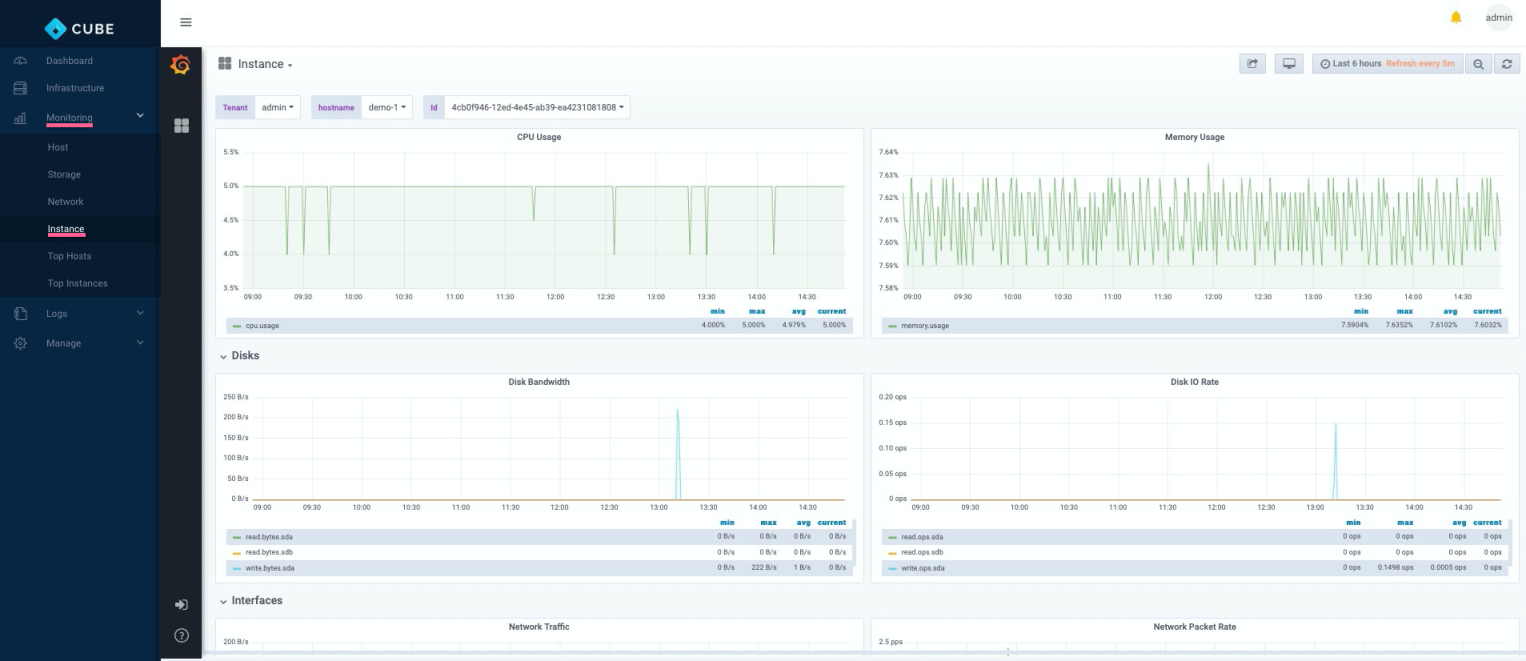
Task: Open the Infrastructure menu item
Action: 74,88
